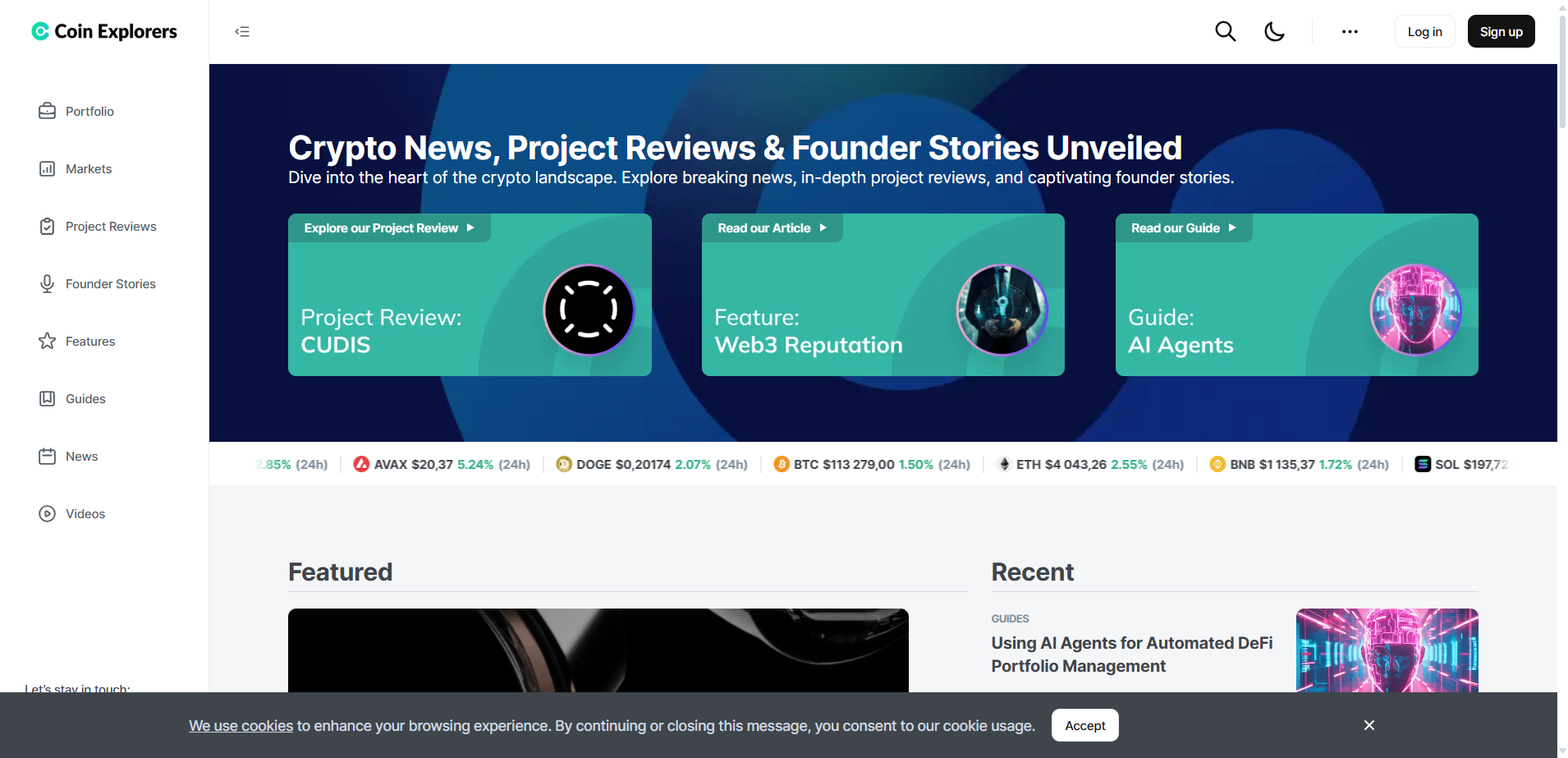Go to the Markets section

tap(88, 168)
